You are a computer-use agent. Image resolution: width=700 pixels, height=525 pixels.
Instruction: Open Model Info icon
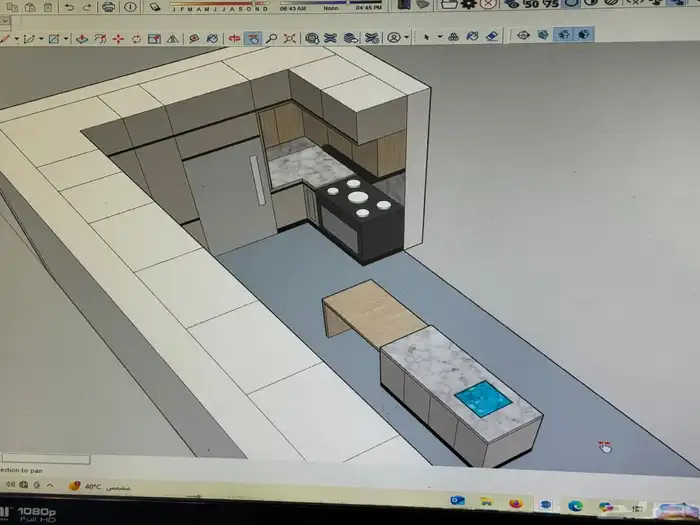pos(130,6)
